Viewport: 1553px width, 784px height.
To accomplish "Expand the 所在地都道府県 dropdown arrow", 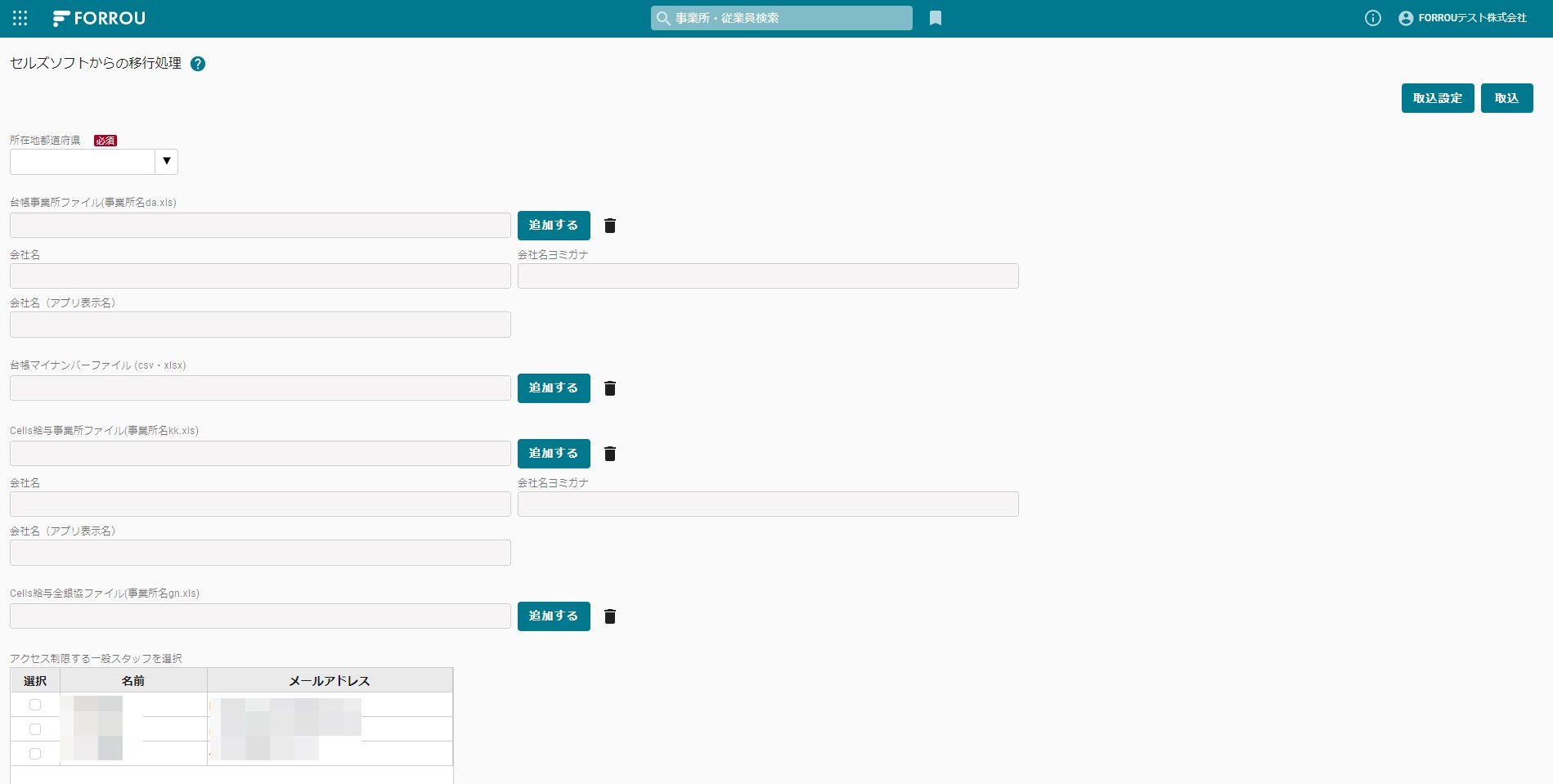I will pyautogui.click(x=167, y=161).
